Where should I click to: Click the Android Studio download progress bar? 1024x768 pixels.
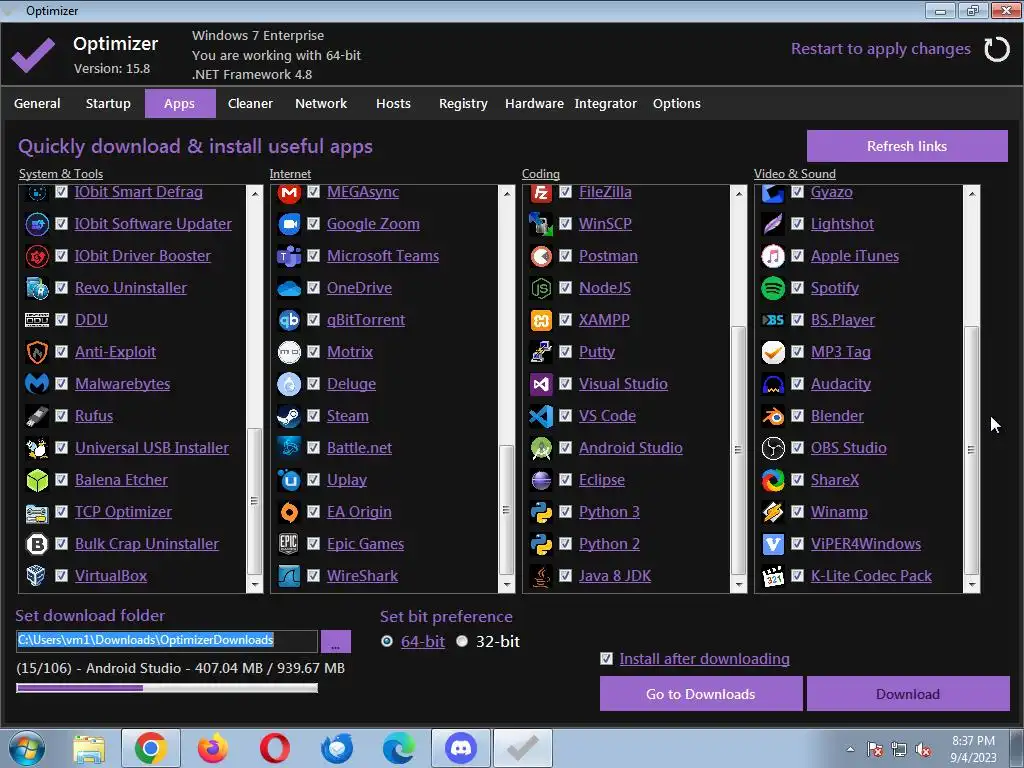pyautogui.click(x=167, y=688)
